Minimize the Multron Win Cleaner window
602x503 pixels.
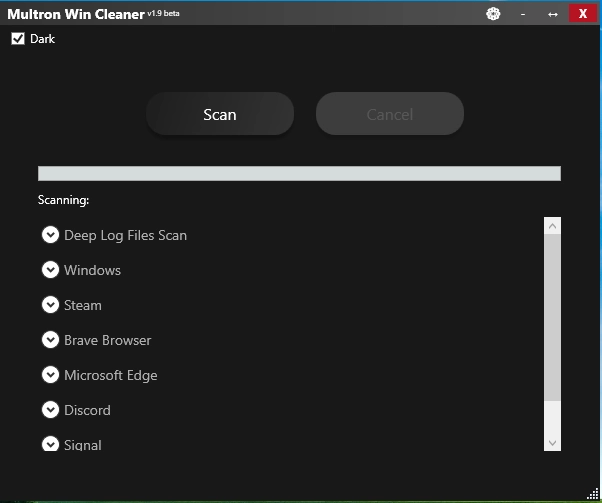pyautogui.click(x=523, y=14)
